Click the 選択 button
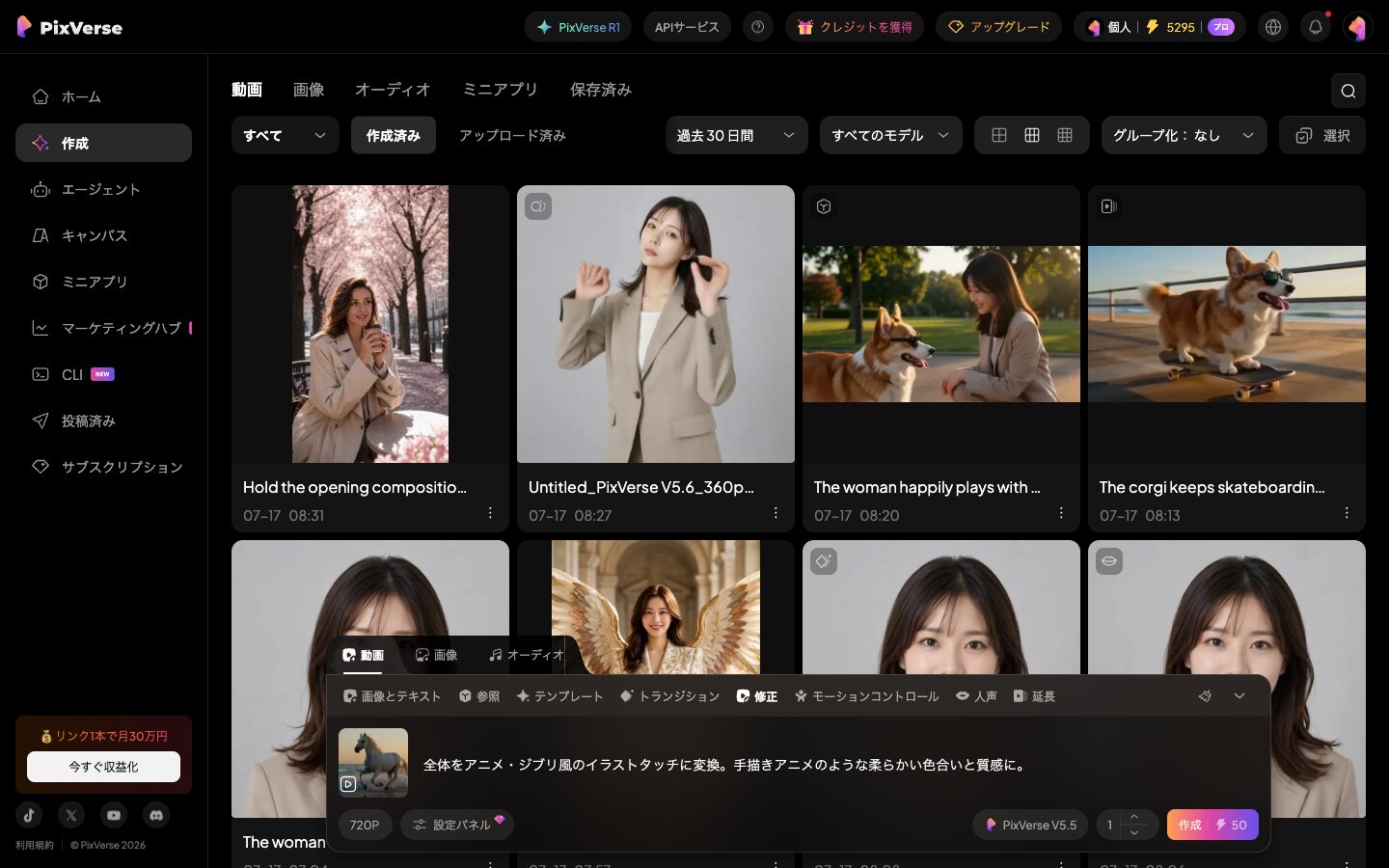Viewport: 1389px width, 868px height. [1322, 135]
